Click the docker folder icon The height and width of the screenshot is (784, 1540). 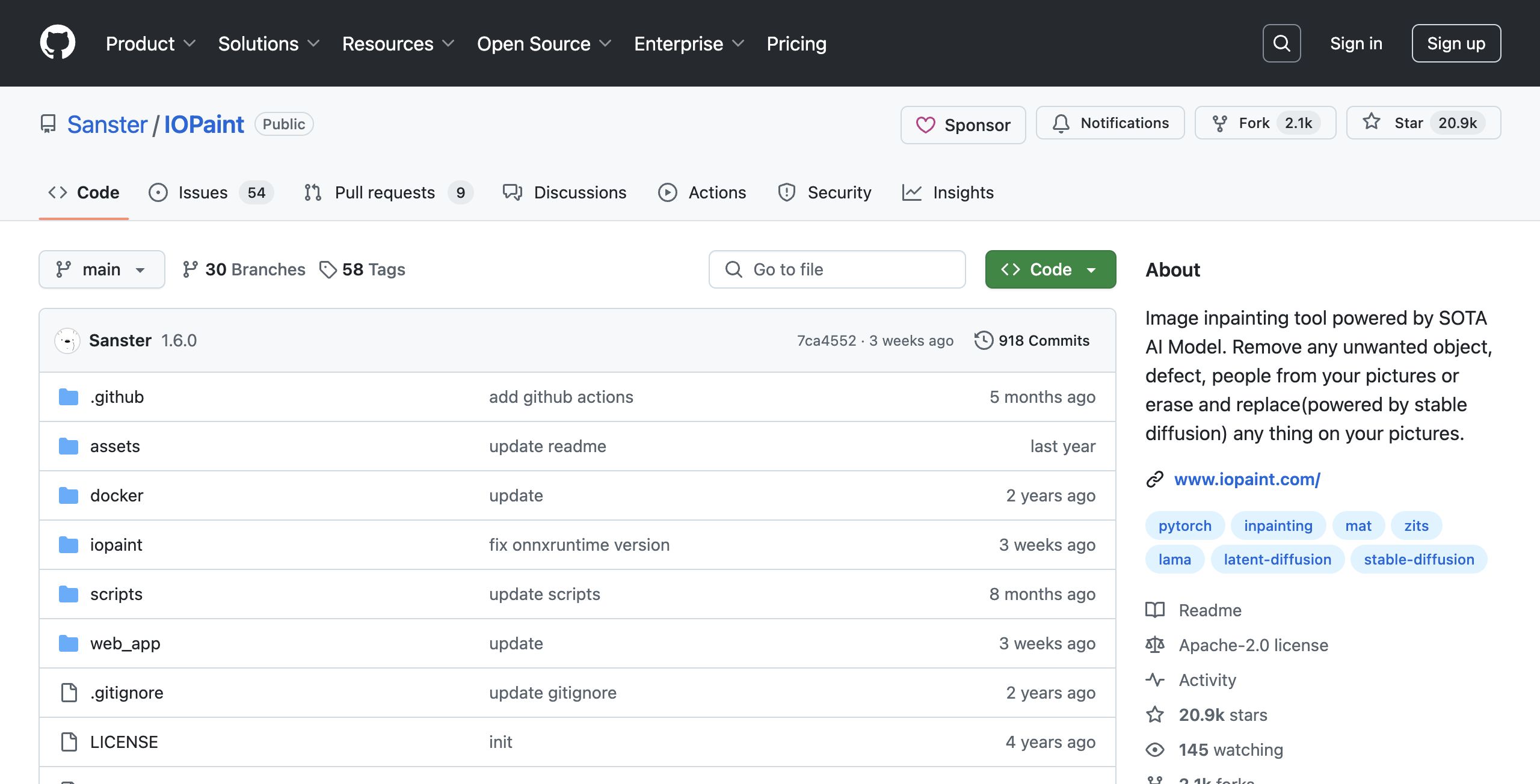tap(69, 495)
